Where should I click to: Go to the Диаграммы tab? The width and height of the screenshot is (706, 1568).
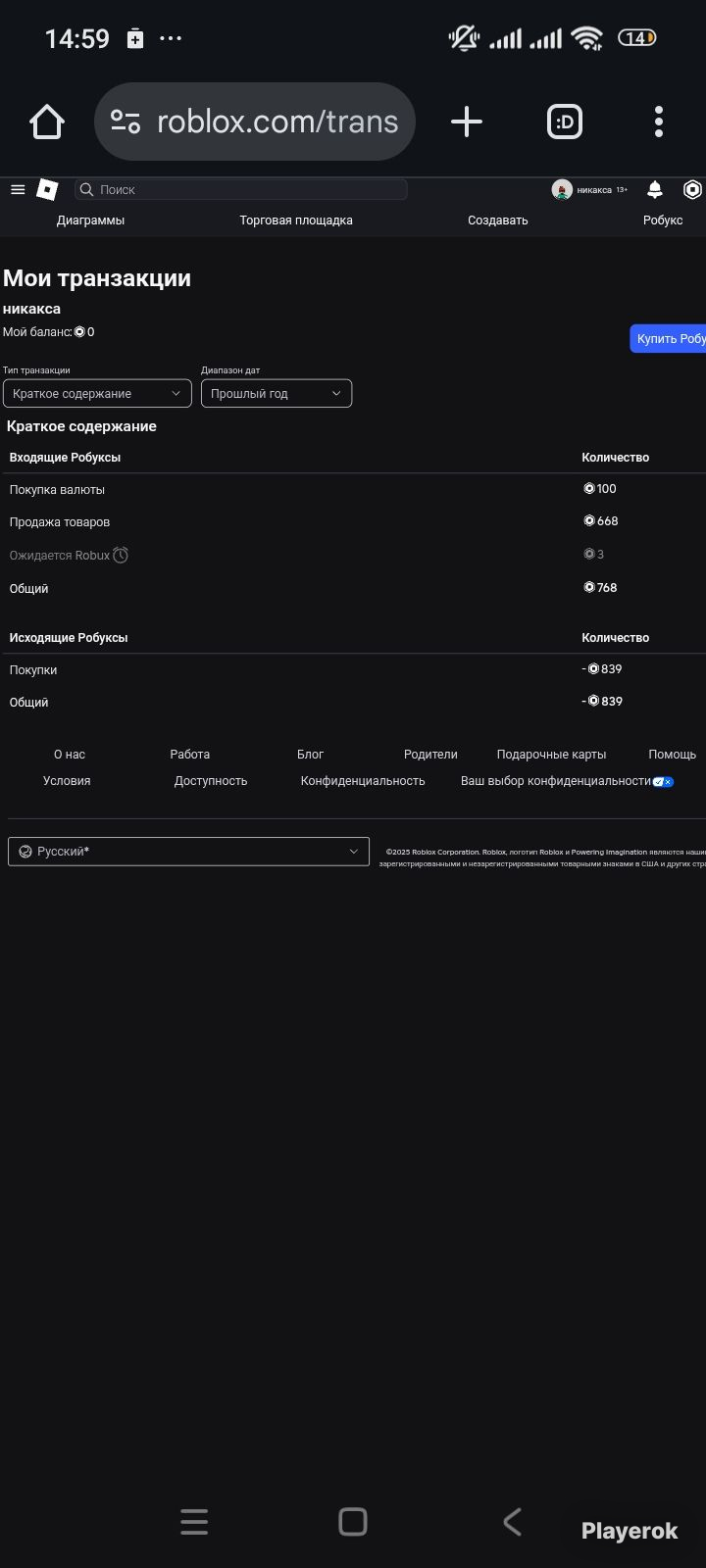tap(90, 220)
